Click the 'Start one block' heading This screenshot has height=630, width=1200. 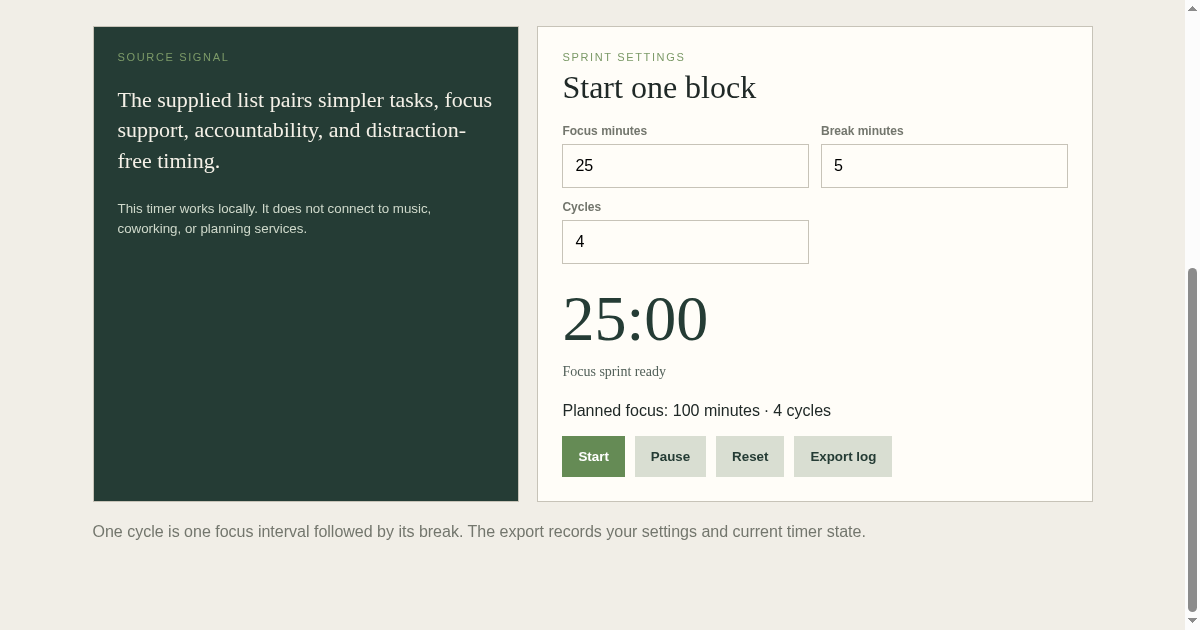click(x=659, y=88)
